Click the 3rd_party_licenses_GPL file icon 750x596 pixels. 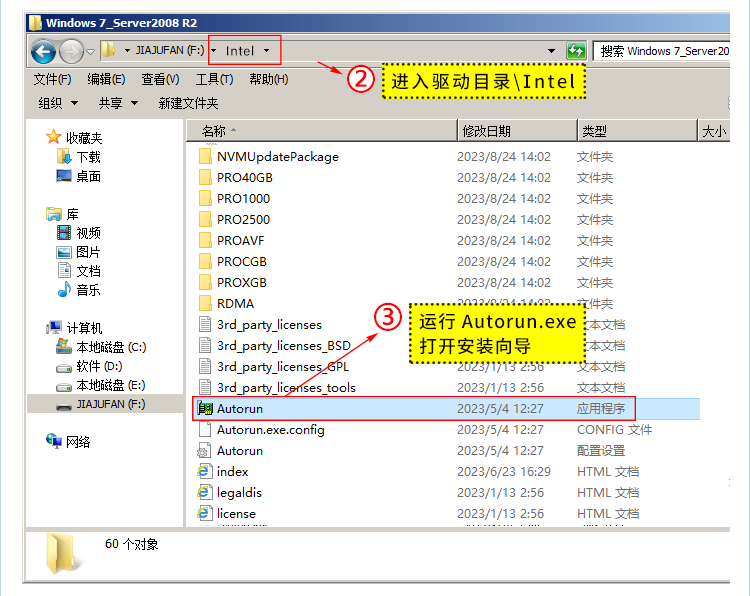tap(205, 366)
